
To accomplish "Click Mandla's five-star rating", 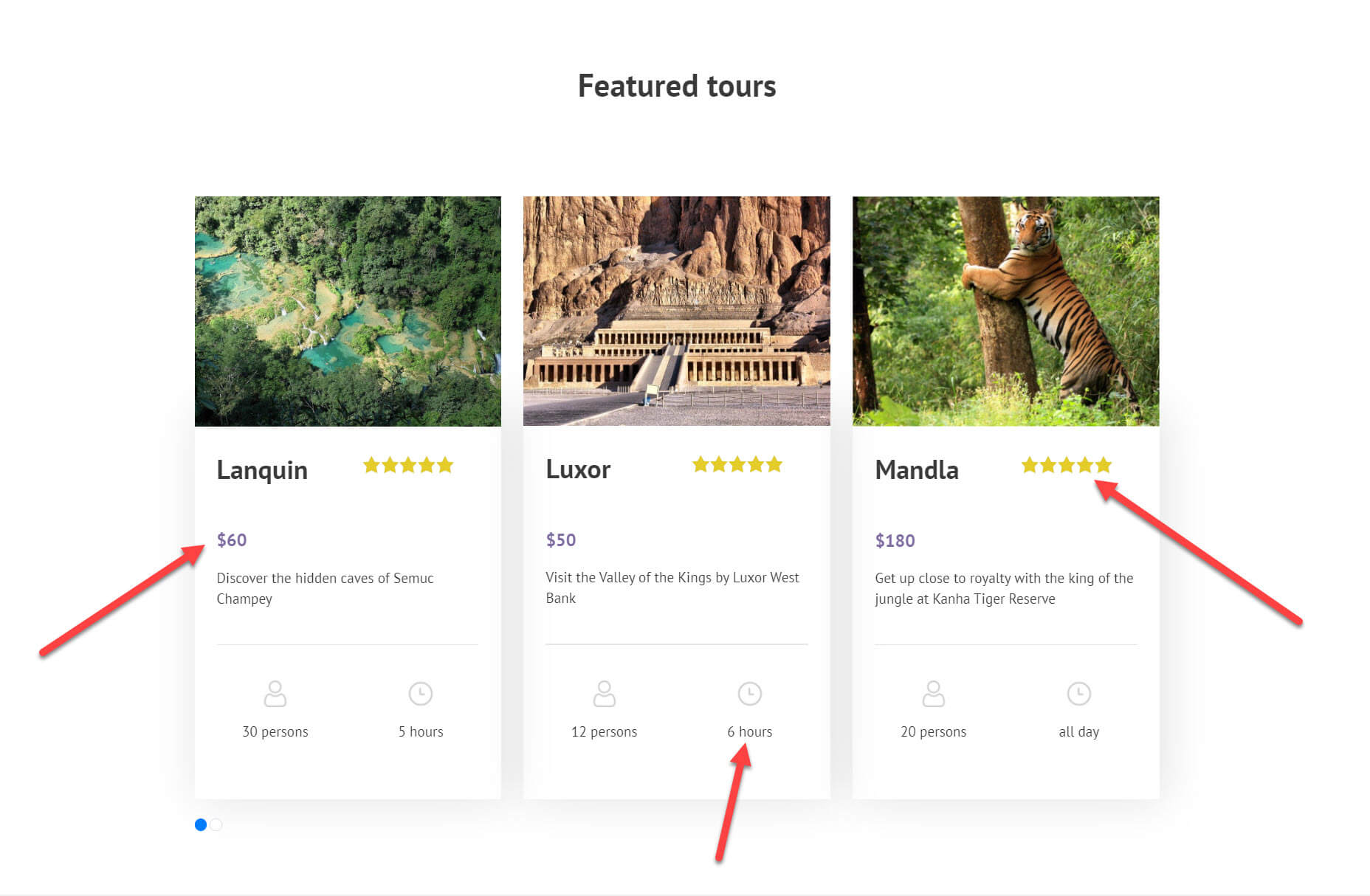I will (x=1067, y=465).
